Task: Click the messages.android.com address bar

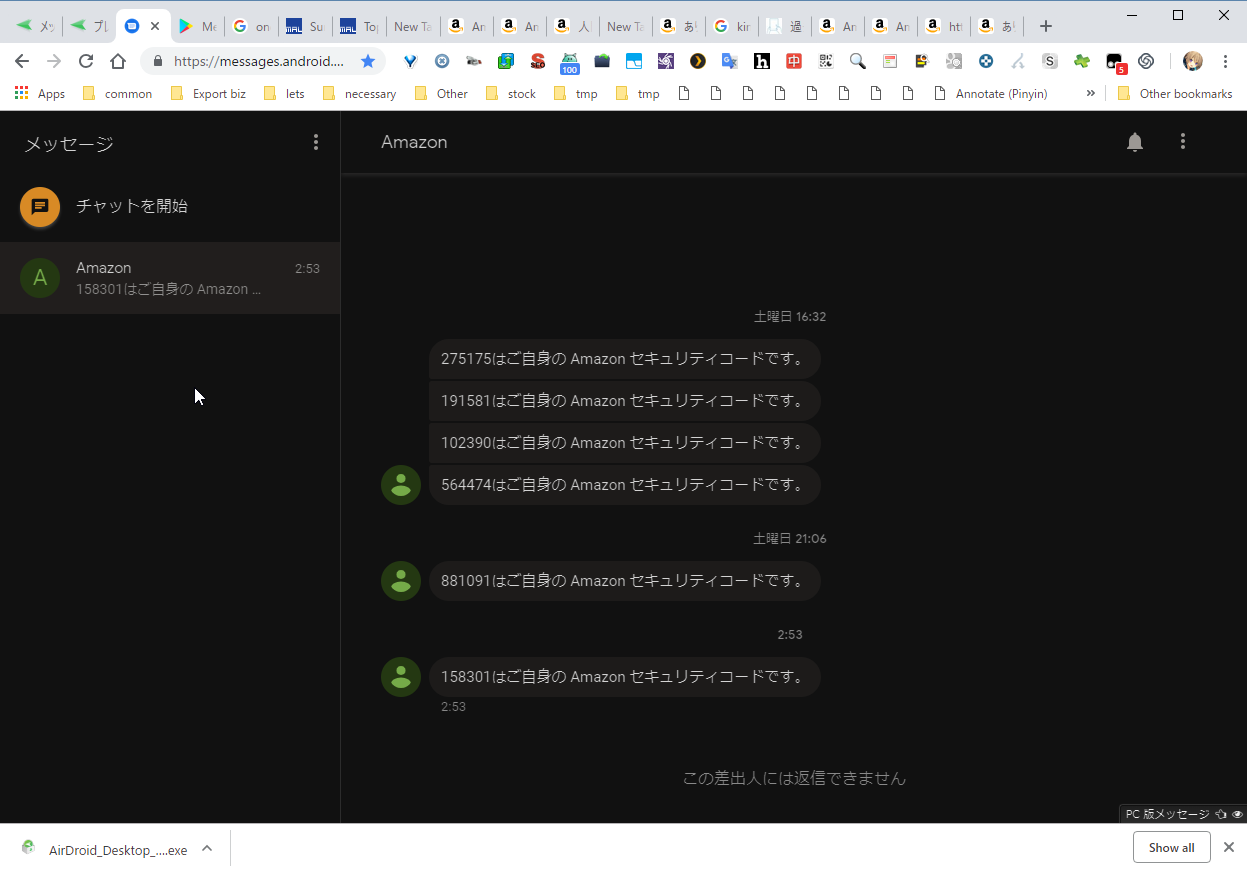Action: (258, 61)
